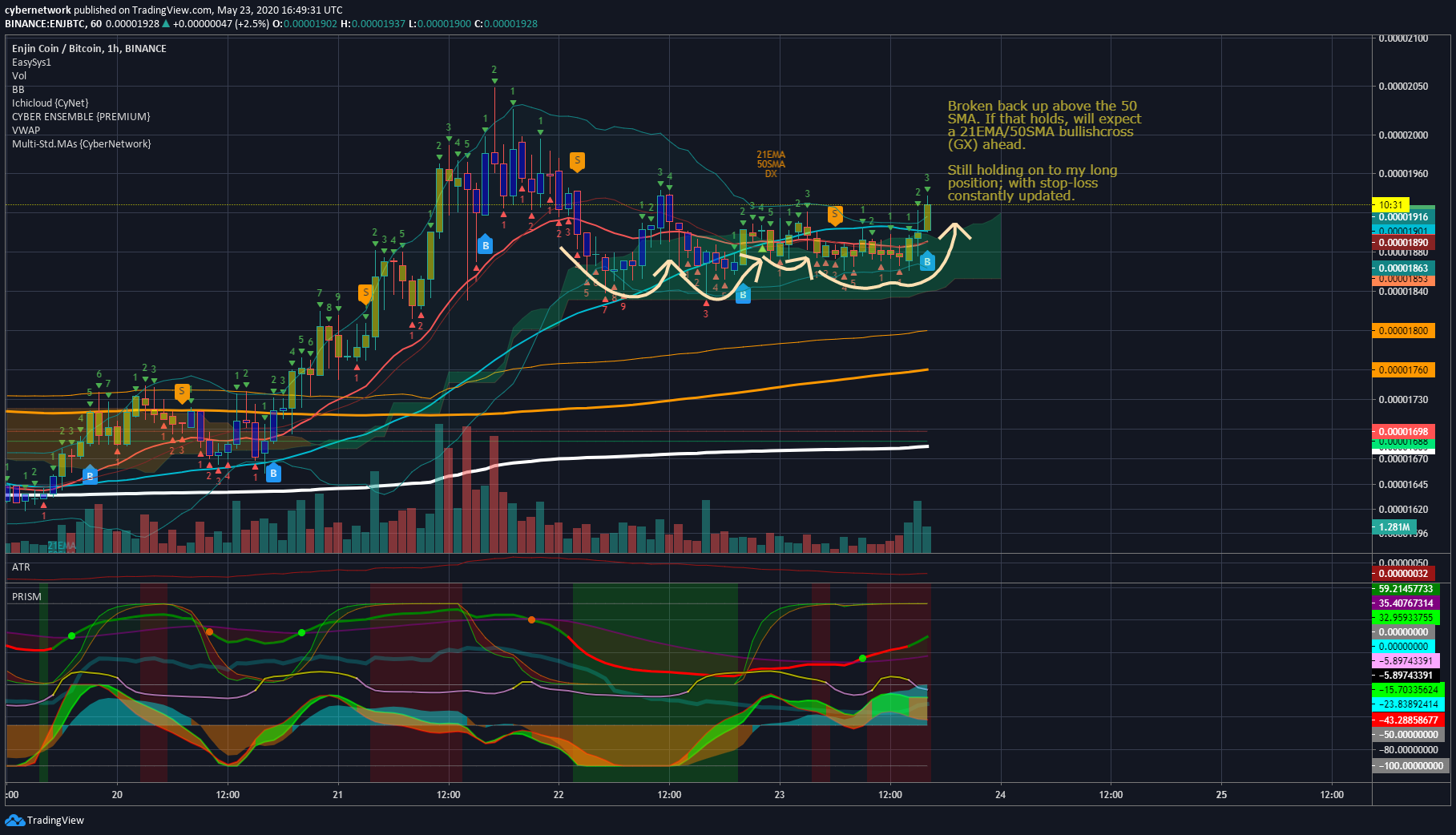The width and height of the screenshot is (1456, 835).
Task: Click the O:0.00001902 open value in the header
Action: pos(305,24)
